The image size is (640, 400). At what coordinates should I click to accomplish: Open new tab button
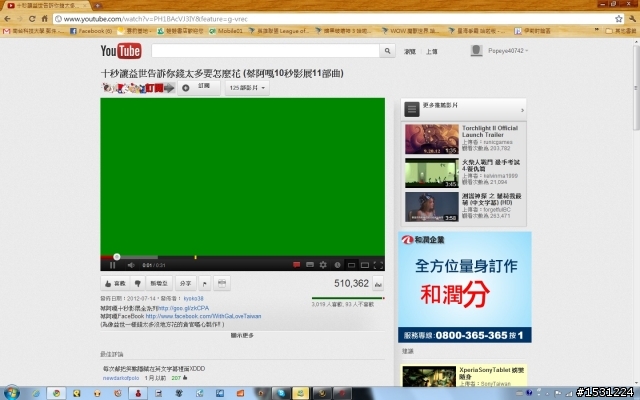(97, 6)
